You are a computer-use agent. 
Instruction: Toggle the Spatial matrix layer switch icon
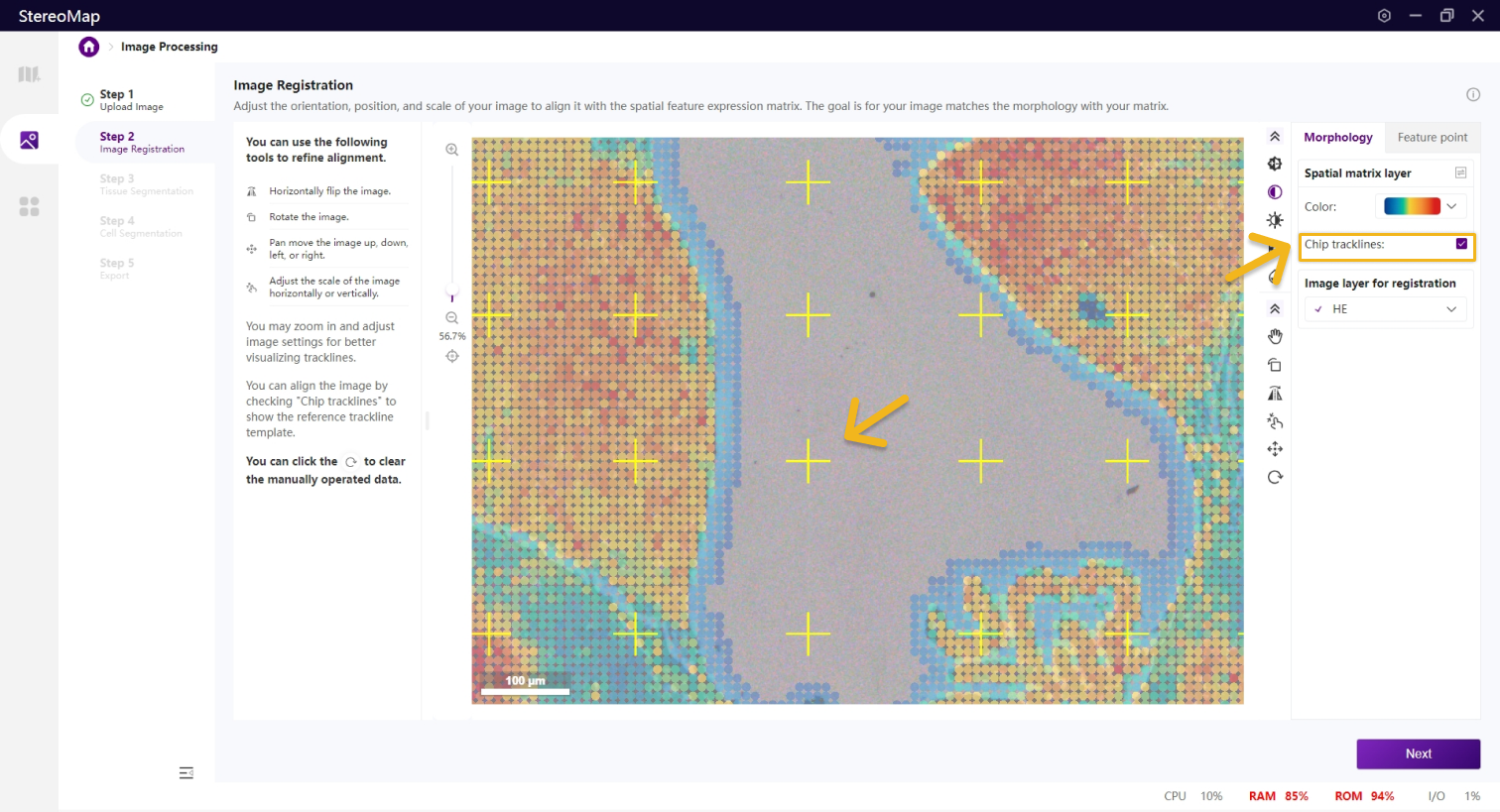tap(1460, 174)
